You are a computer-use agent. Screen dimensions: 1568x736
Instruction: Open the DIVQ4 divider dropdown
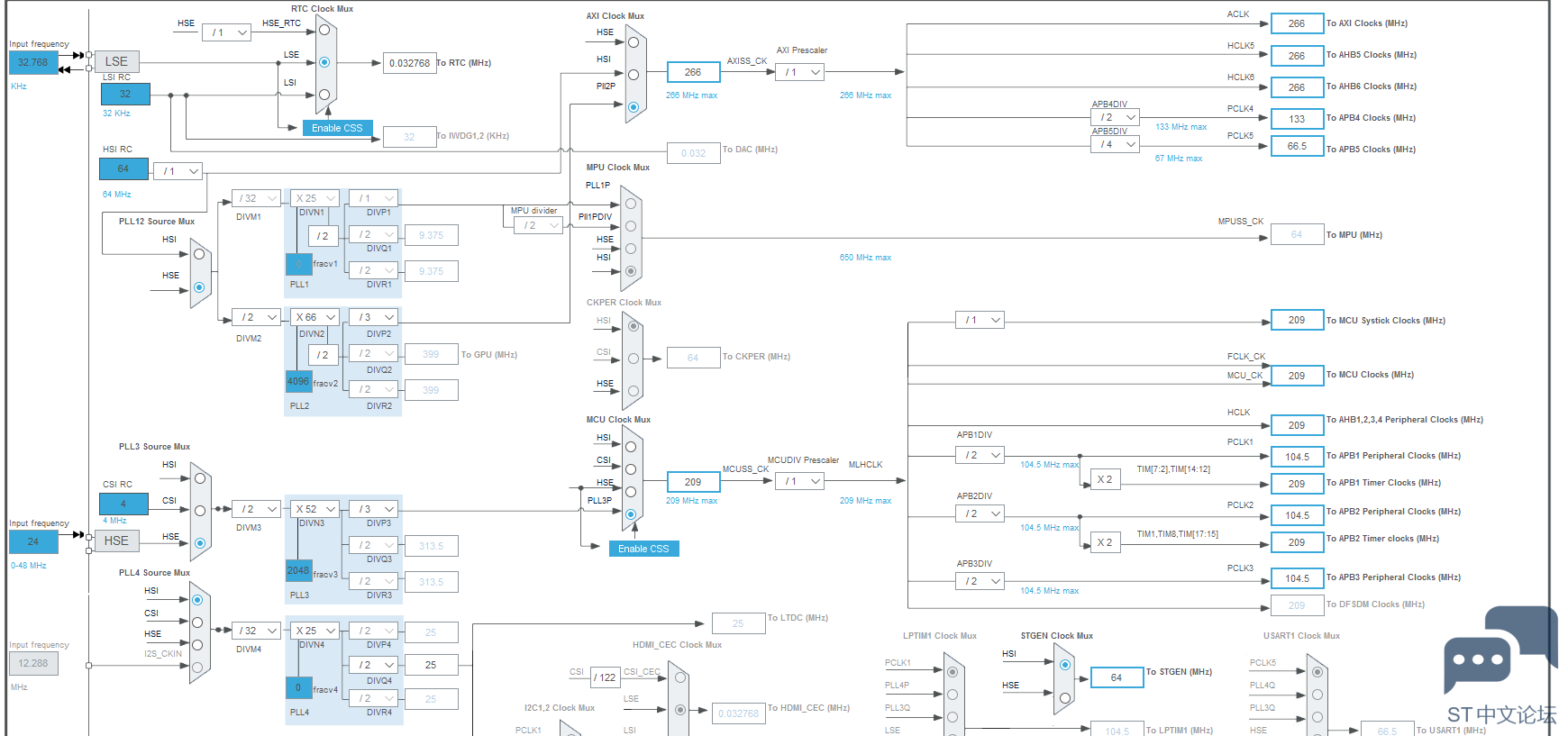coord(374,665)
